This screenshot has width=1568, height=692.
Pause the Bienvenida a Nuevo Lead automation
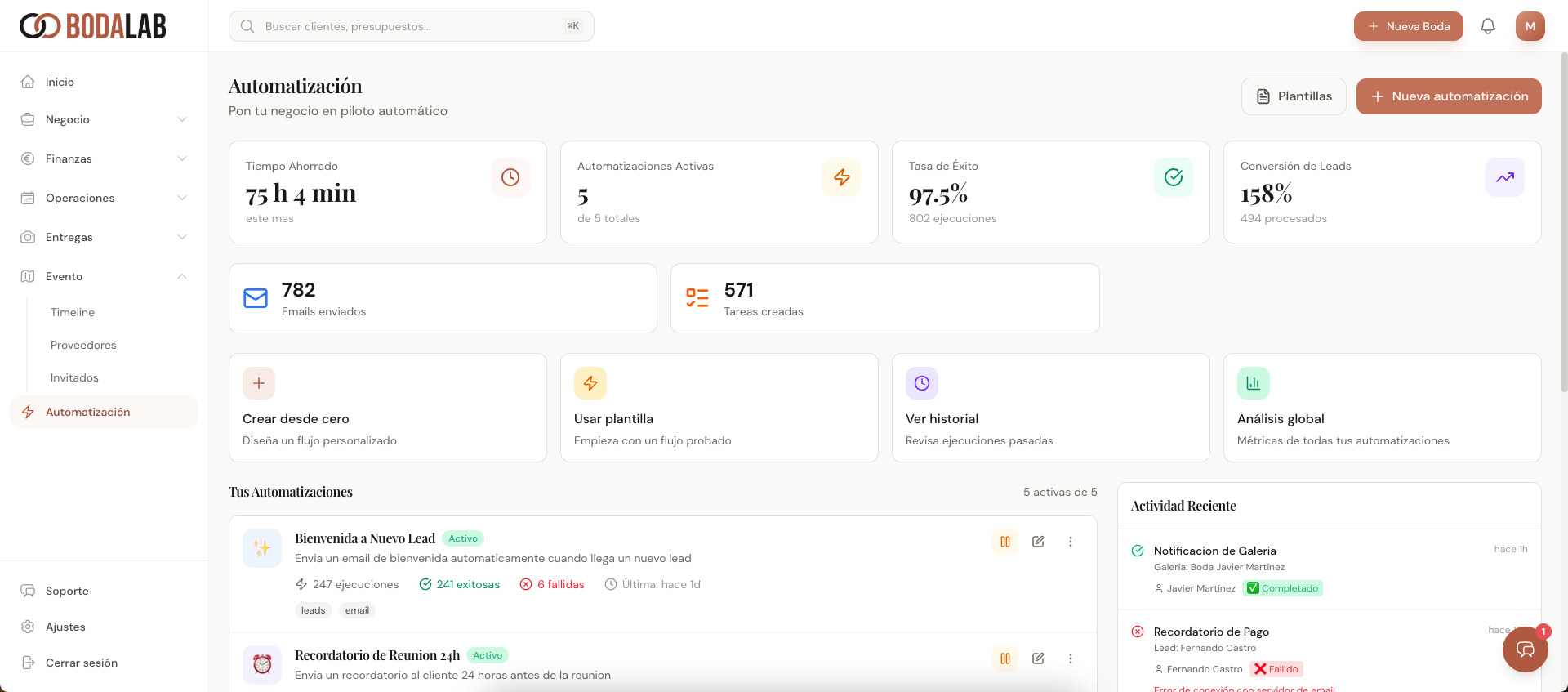coord(1005,542)
